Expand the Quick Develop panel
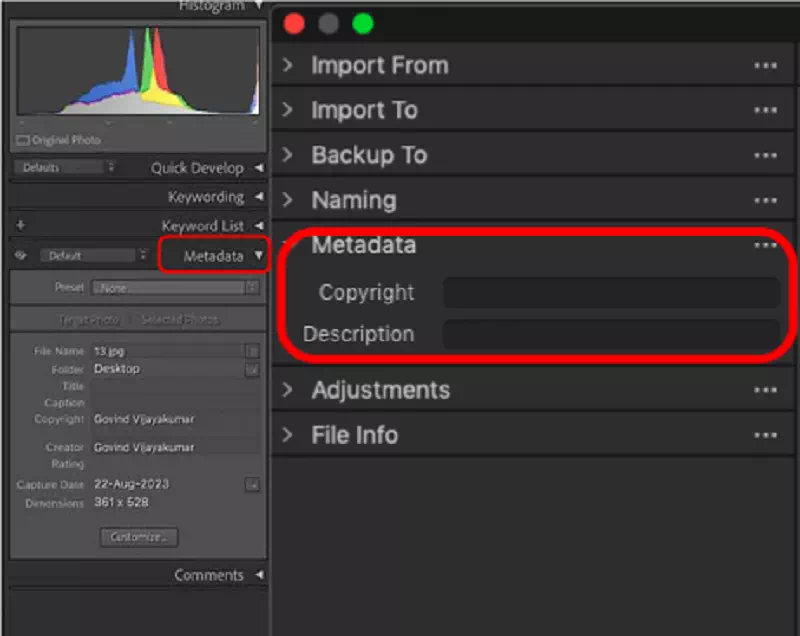The image size is (800, 636). point(259,167)
